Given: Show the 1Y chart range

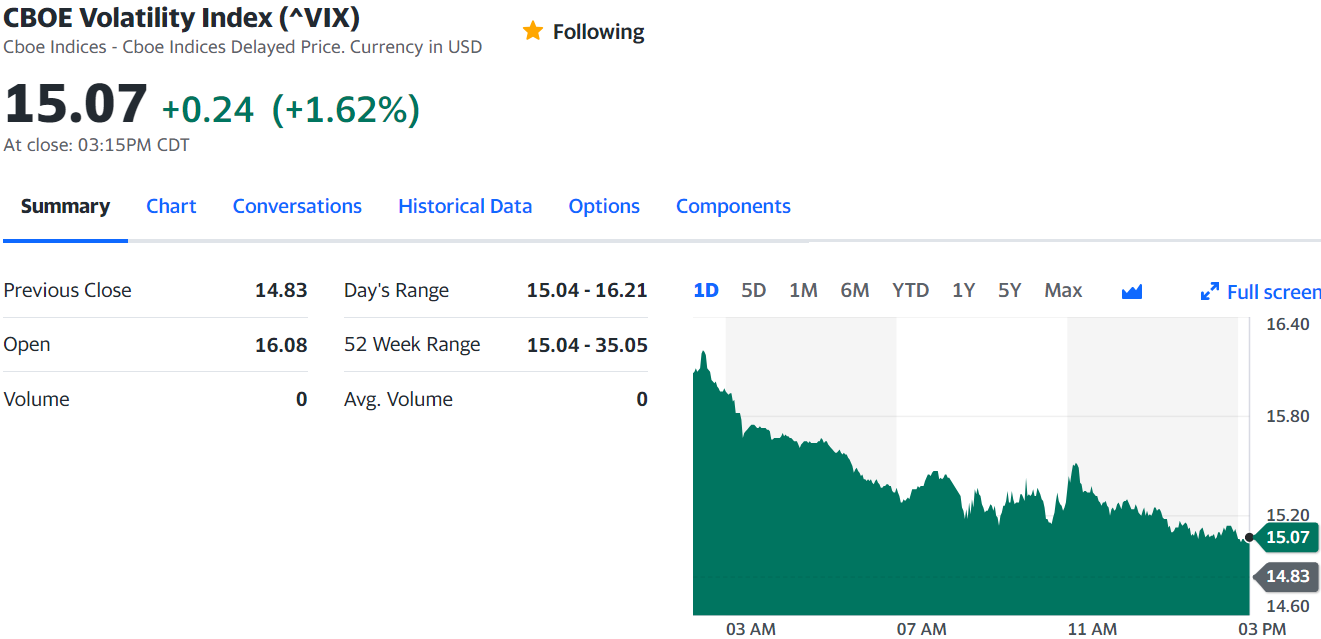Looking at the screenshot, I should [x=963, y=290].
